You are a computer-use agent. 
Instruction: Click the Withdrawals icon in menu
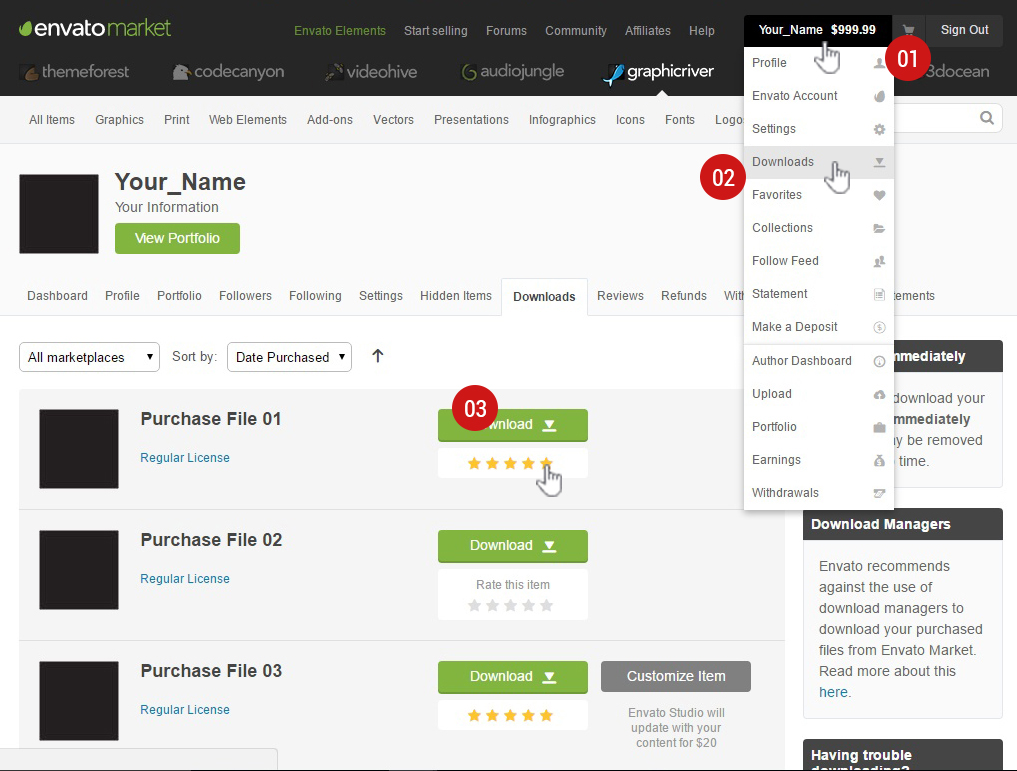coord(879,493)
